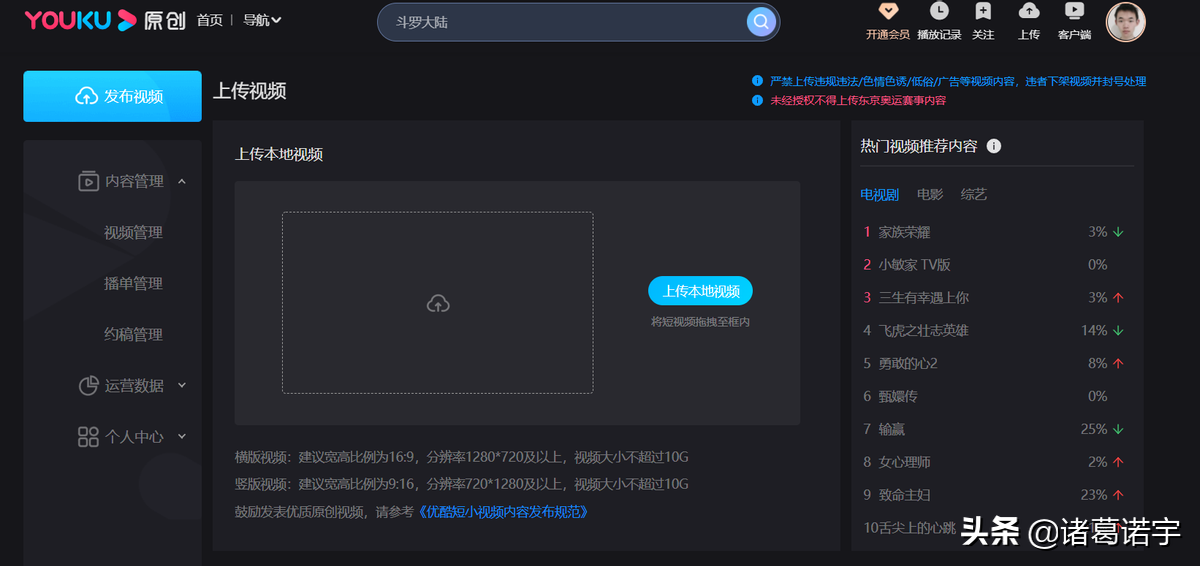This screenshot has width=1200, height=566.
Task: Open the 客户端 client icon
Action: tap(1074, 12)
